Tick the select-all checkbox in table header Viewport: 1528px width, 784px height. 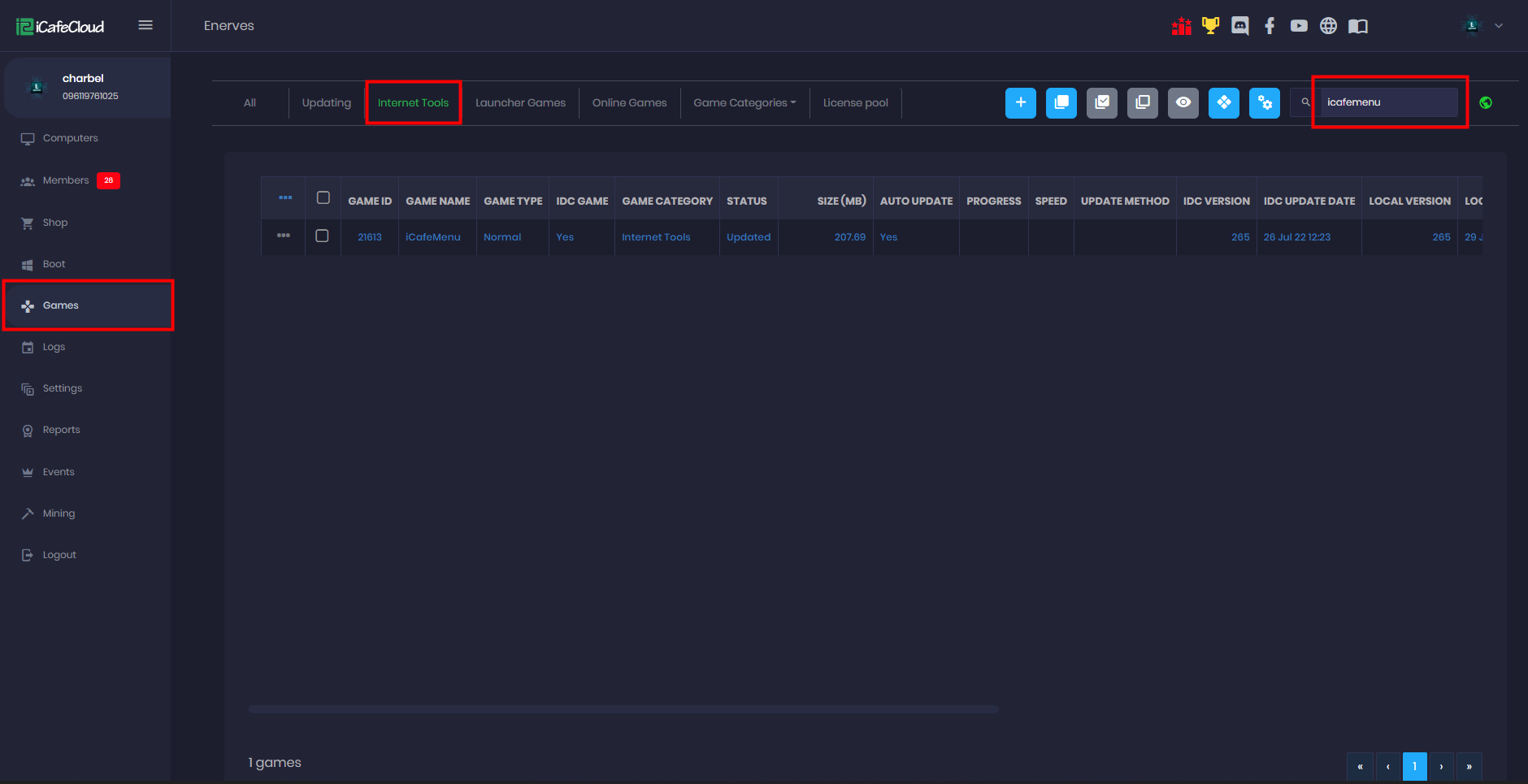click(323, 198)
